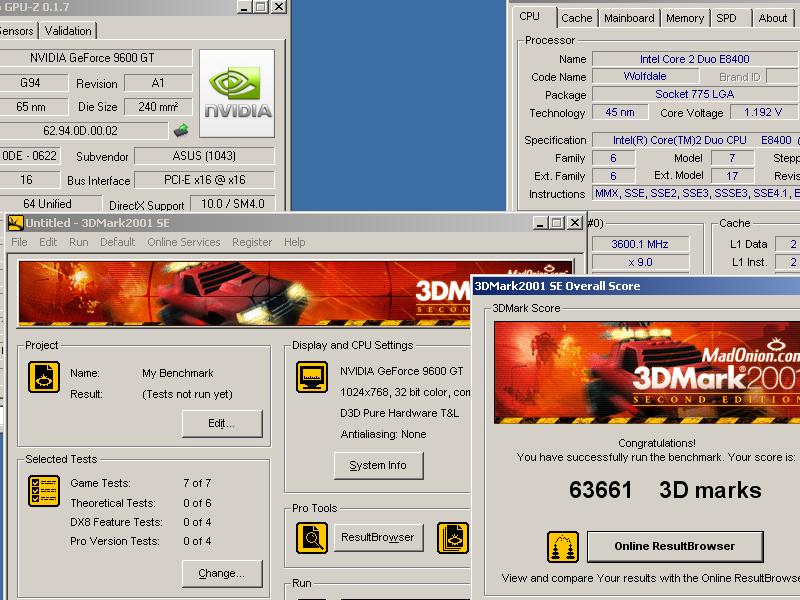The image size is (800, 600).
Task: Open the Register menu in 3DMark2001 SE
Action: point(252,242)
